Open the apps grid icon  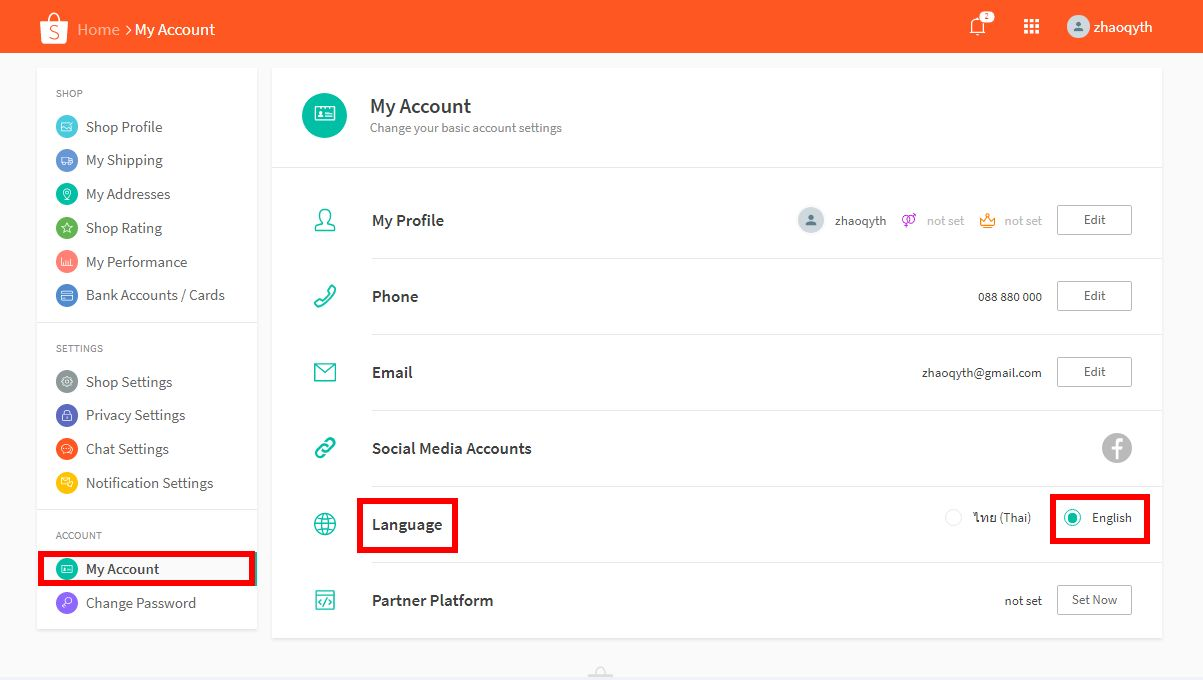(1031, 26)
